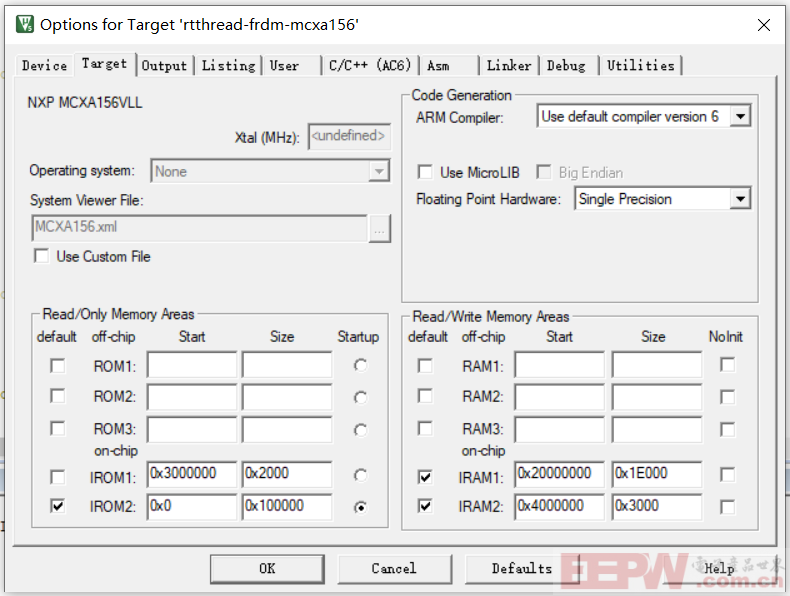Select IROM2 Startup radio button
The width and height of the screenshot is (790, 596).
360,507
